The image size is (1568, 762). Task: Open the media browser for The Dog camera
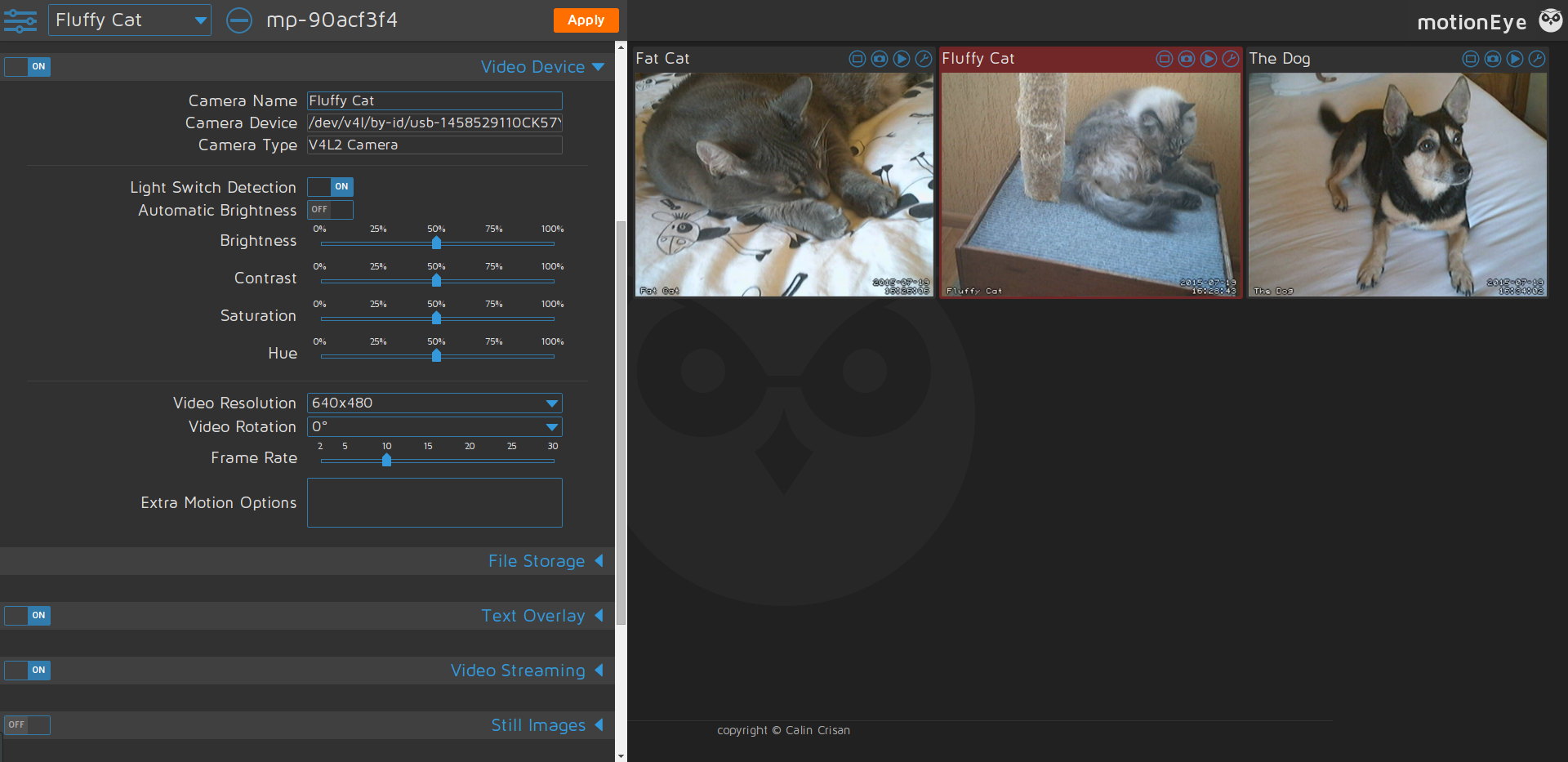tap(1514, 58)
